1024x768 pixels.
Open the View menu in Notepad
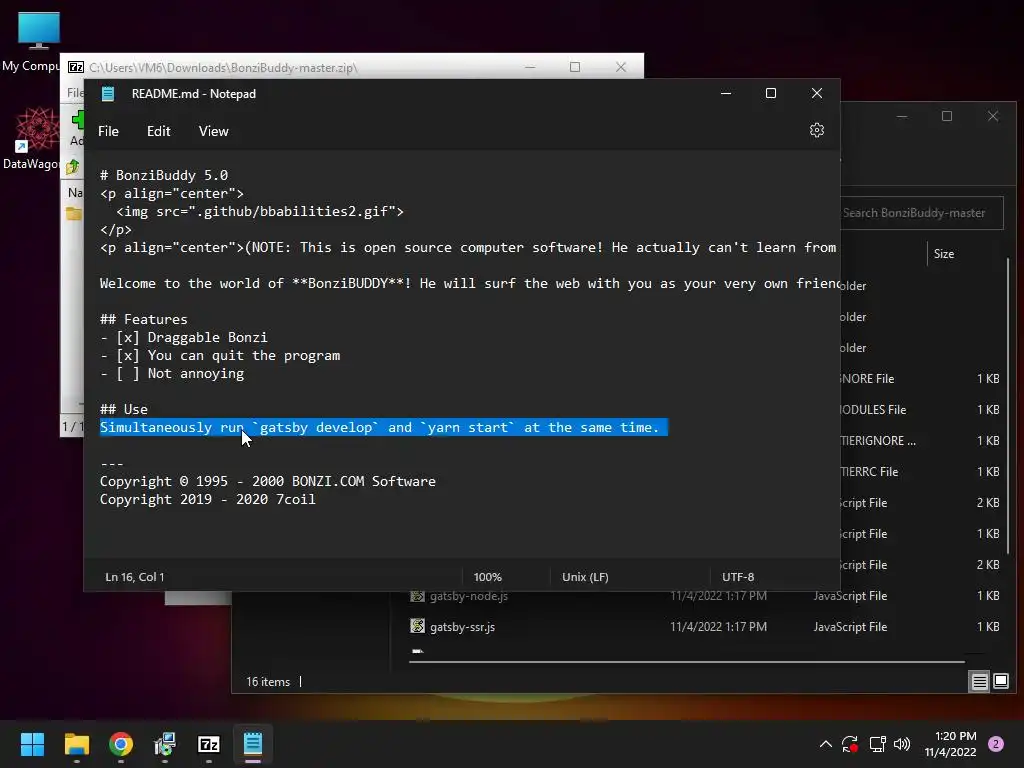pos(214,131)
